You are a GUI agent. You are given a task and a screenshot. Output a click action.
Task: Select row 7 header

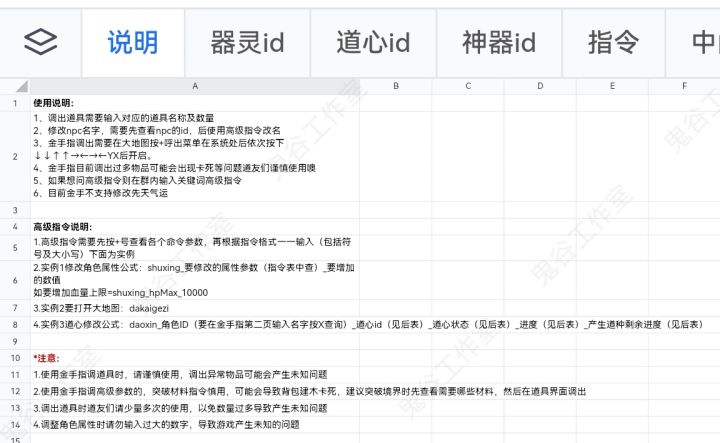[15, 308]
